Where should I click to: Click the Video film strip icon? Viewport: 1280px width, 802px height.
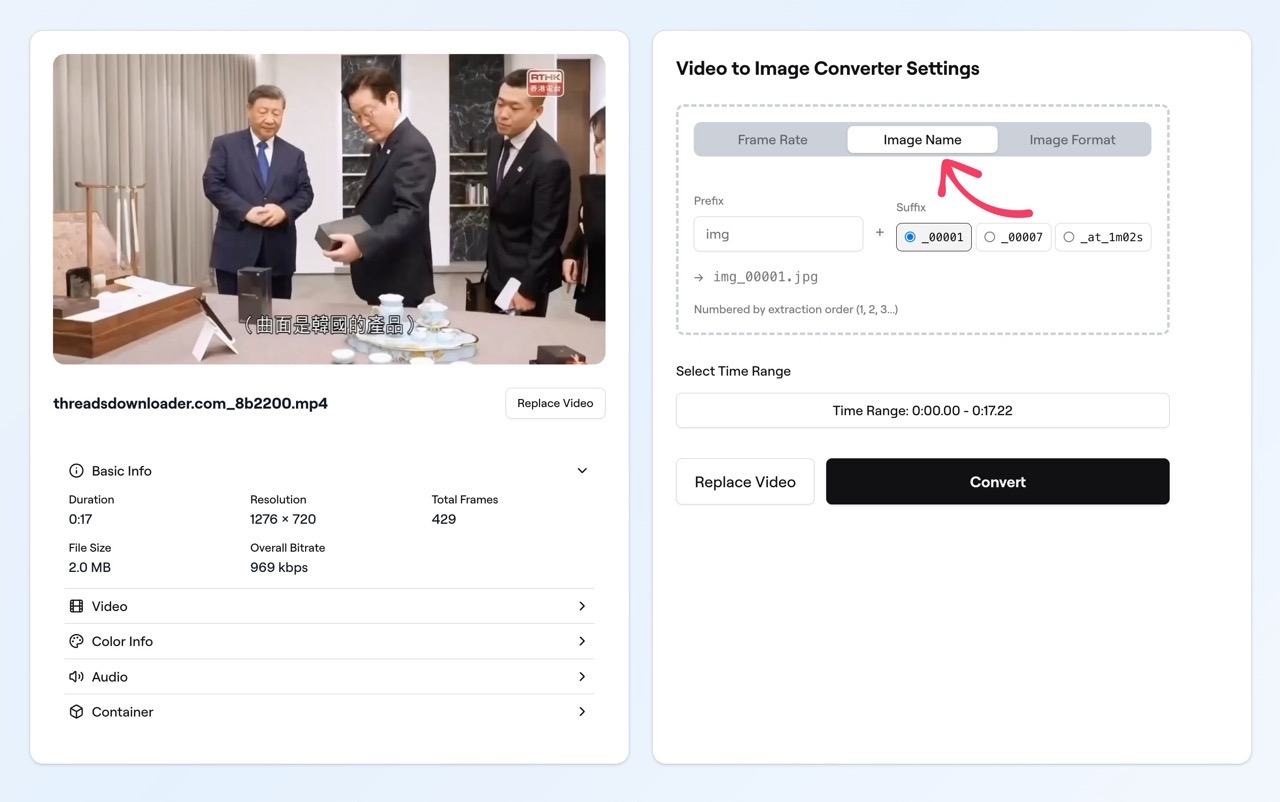(x=76, y=606)
